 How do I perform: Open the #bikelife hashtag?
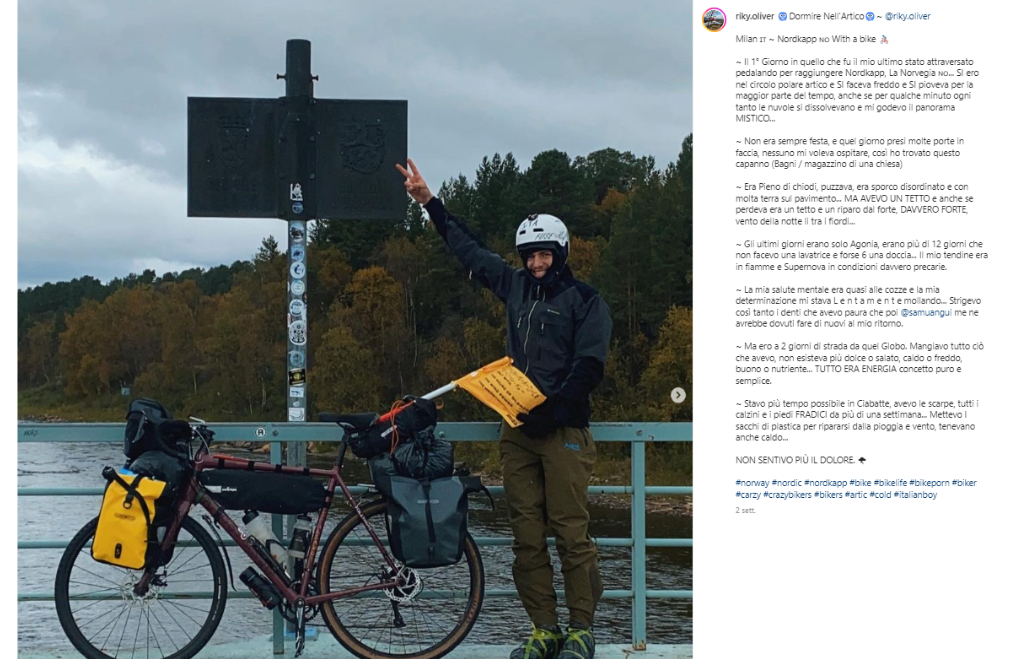pyautogui.click(x=890, y=483)
